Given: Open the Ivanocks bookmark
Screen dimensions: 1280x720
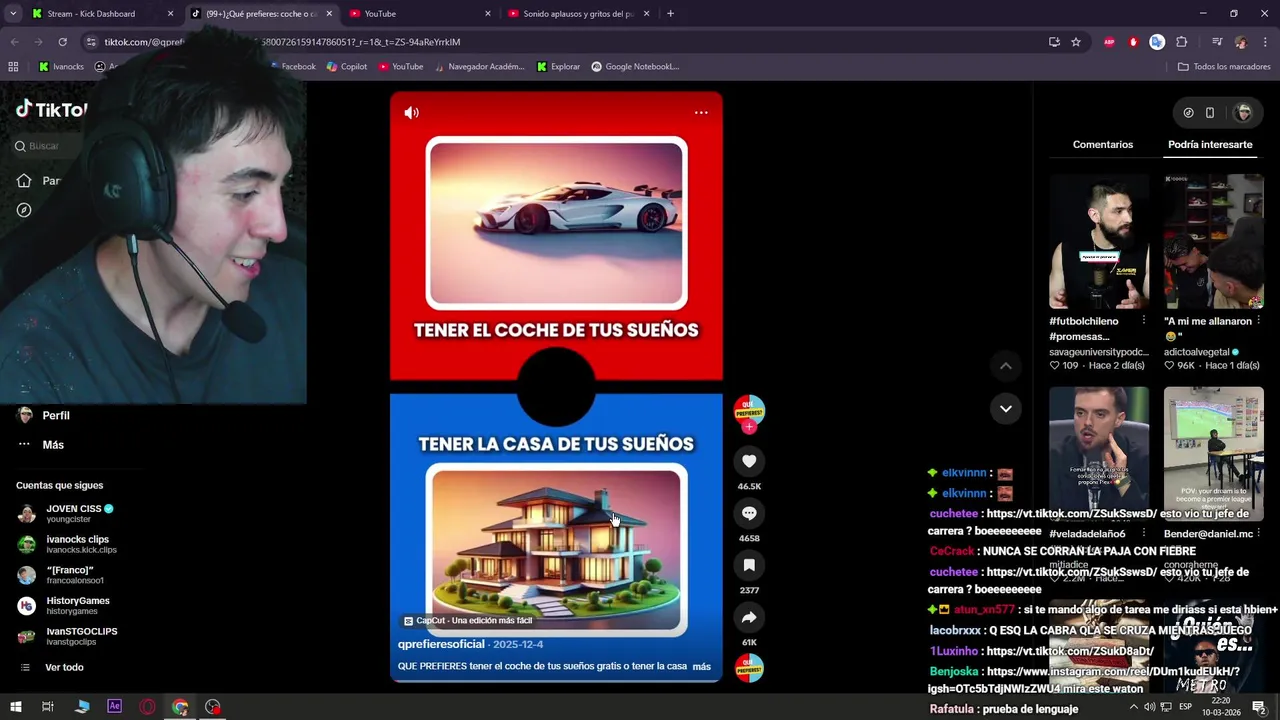Looking at the screenshot, I should 61,67.
